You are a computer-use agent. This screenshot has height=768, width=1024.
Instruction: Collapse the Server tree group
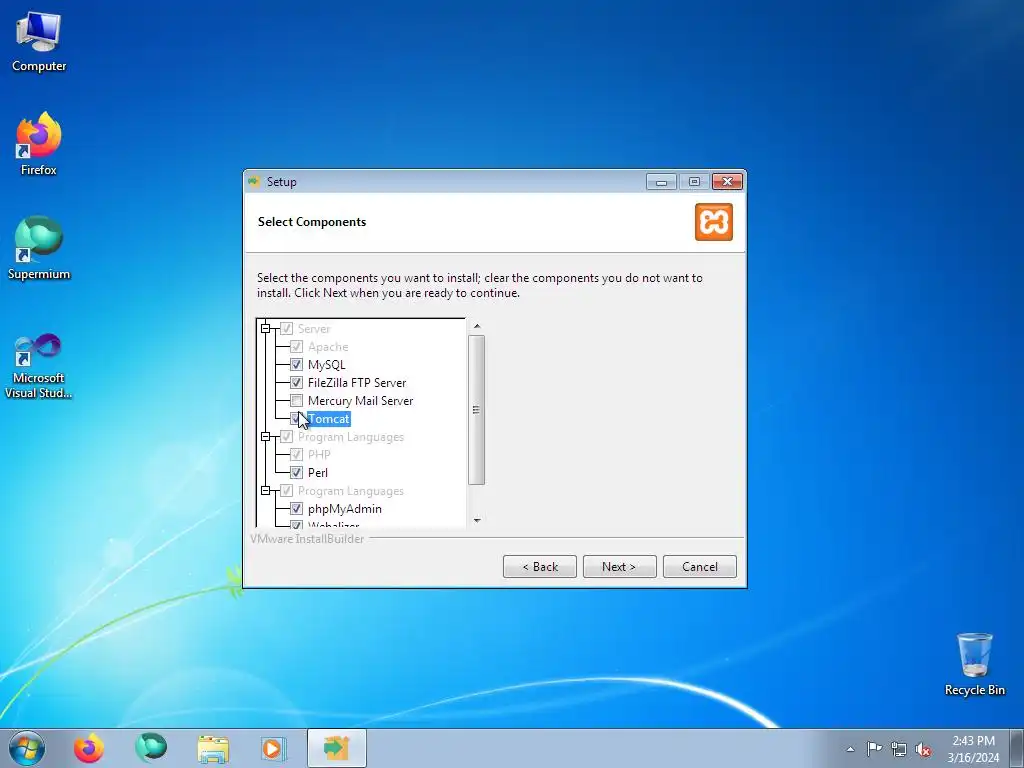click(x=265, y=328)
